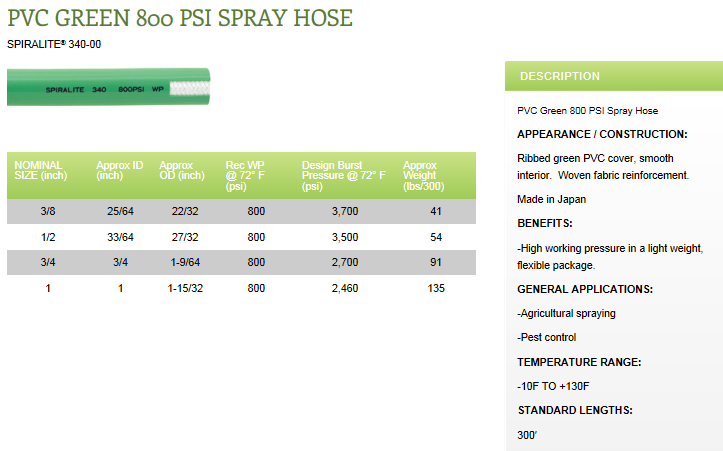This screenshot has width=723, height=451.
Task: Click the TEMPERATURE RANGE heading
Action: 579,362
